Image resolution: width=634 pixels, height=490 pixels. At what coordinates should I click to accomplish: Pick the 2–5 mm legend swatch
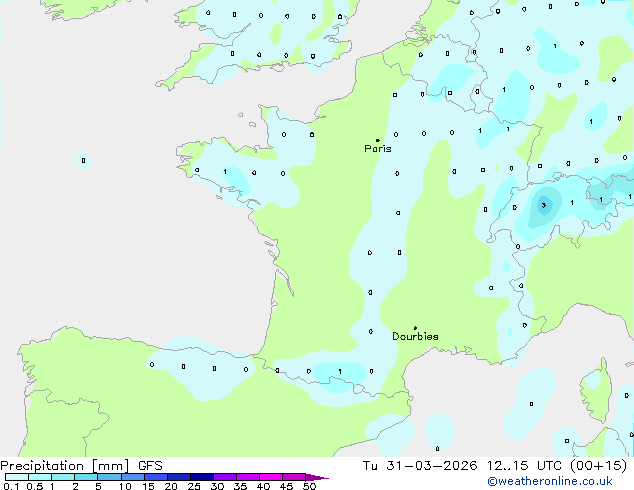click(x=86, y=477)
